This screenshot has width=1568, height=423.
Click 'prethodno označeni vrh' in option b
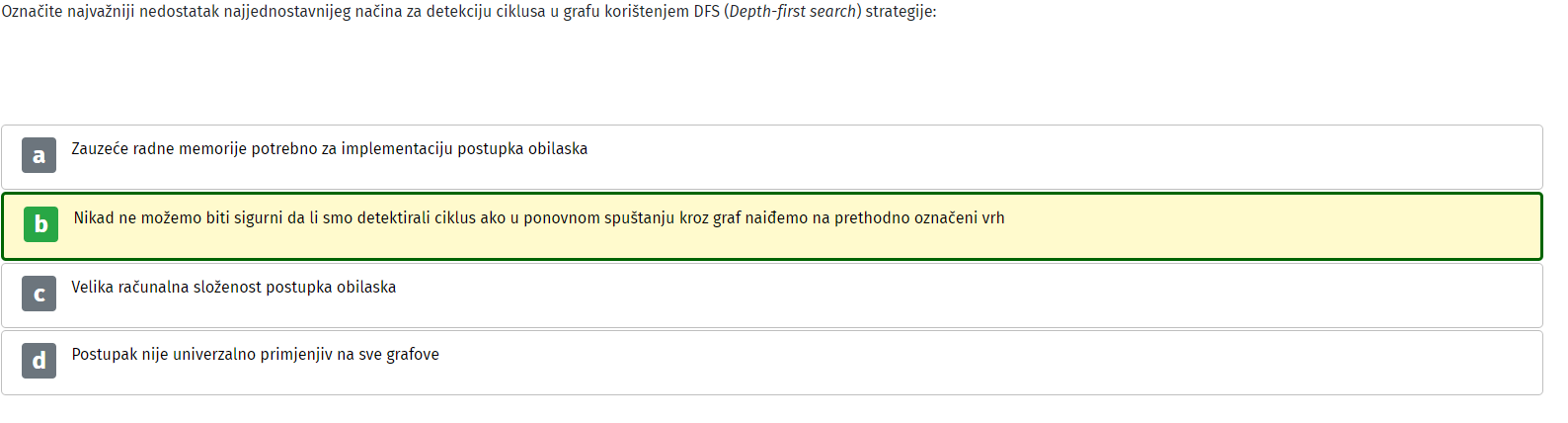coord(919,218)
